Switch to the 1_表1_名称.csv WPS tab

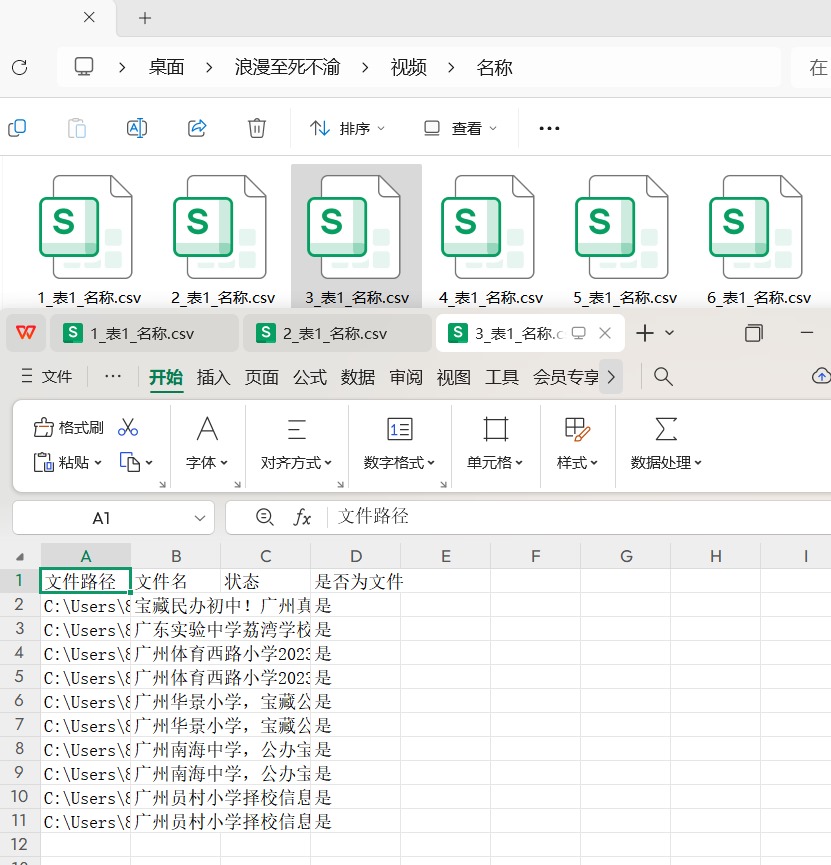coord(144,333)
